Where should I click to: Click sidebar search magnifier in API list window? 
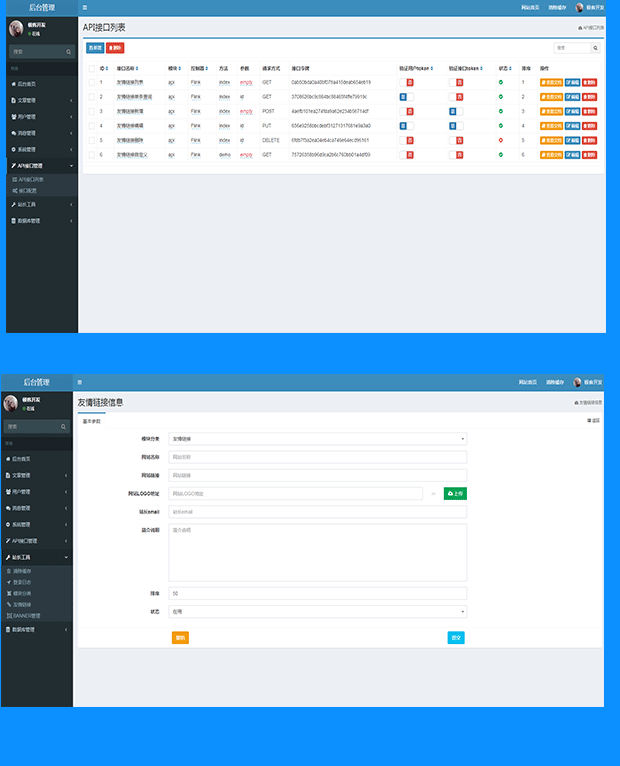[x=68, y=52]
